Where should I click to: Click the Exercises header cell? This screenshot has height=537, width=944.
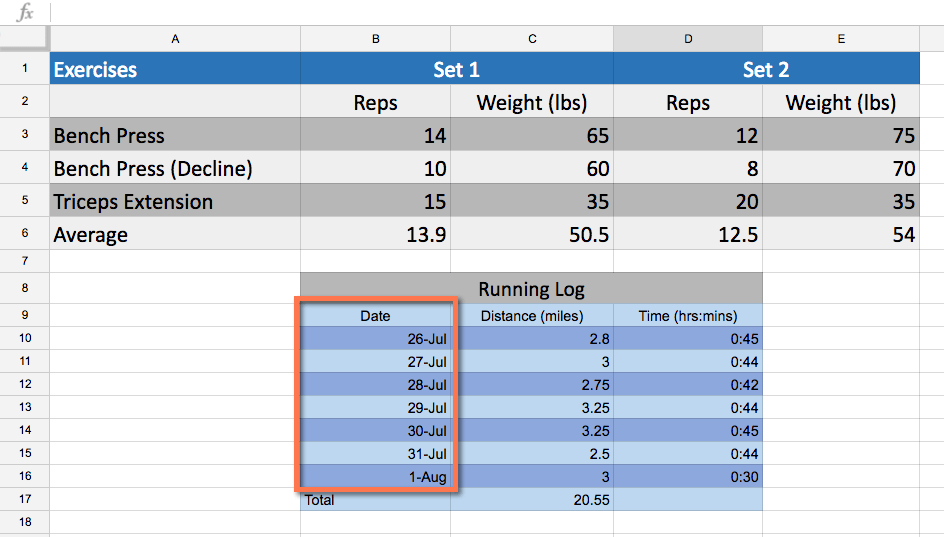(x=175, y=70)
